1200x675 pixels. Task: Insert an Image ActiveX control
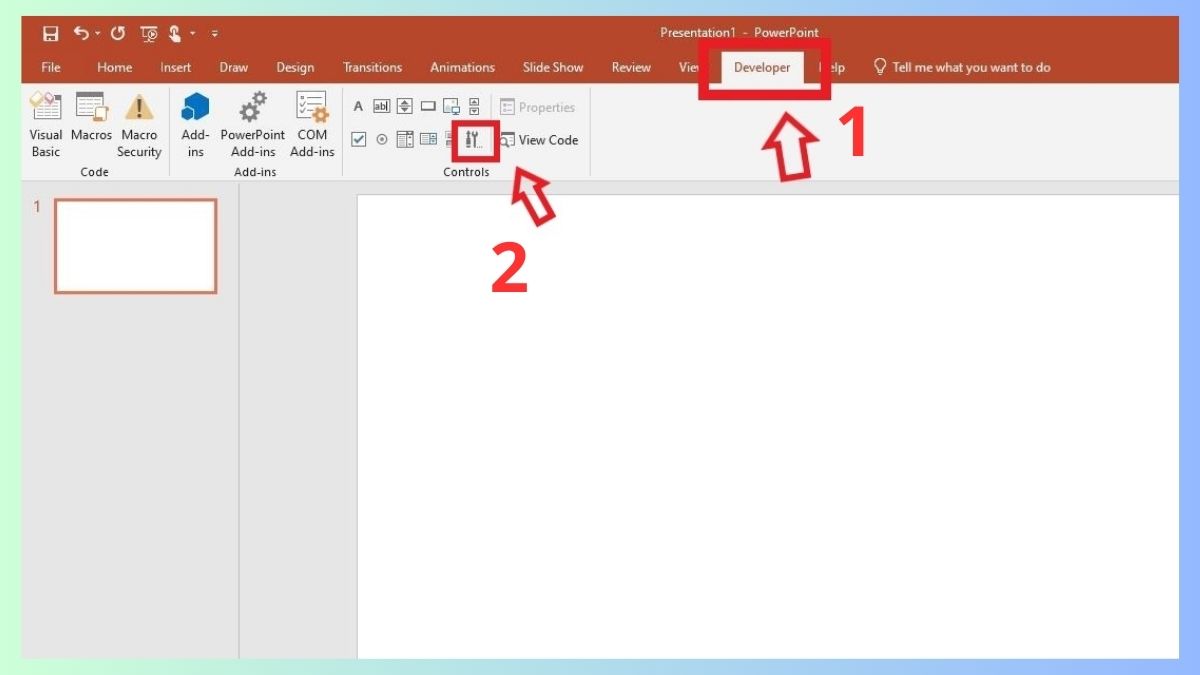point(451,107)
